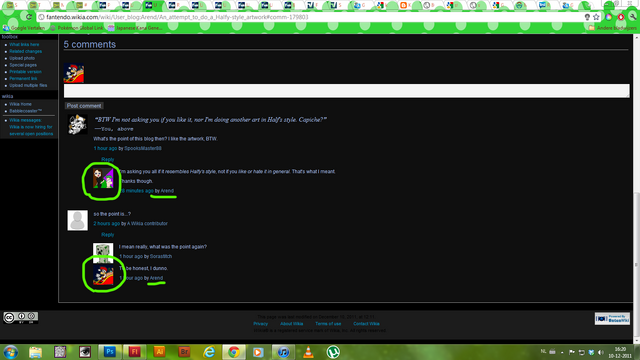Viewport: 640px width, 360px height.
Task: Open the Privacy footer link
Action: 260,324
